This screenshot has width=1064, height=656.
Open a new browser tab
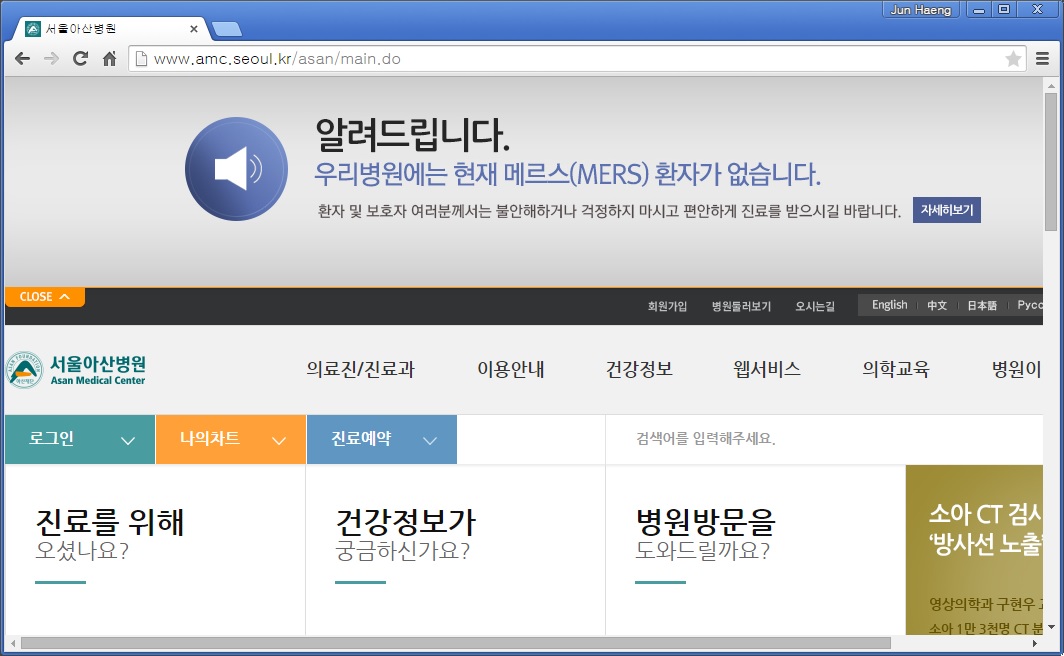[x=227, y=29]
